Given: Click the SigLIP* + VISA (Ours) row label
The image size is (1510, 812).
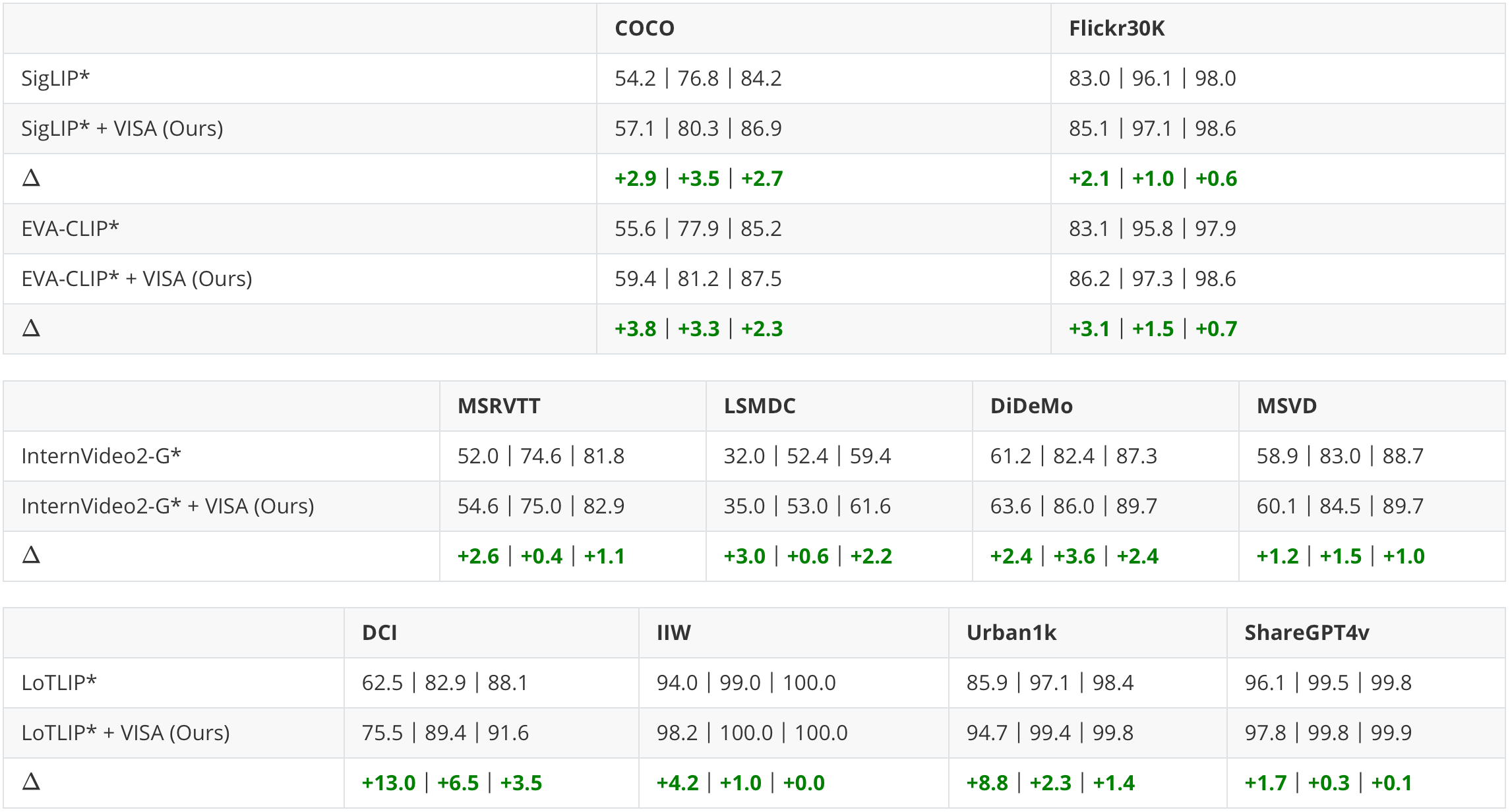Looking at the screenshot, I should [122, 129].
